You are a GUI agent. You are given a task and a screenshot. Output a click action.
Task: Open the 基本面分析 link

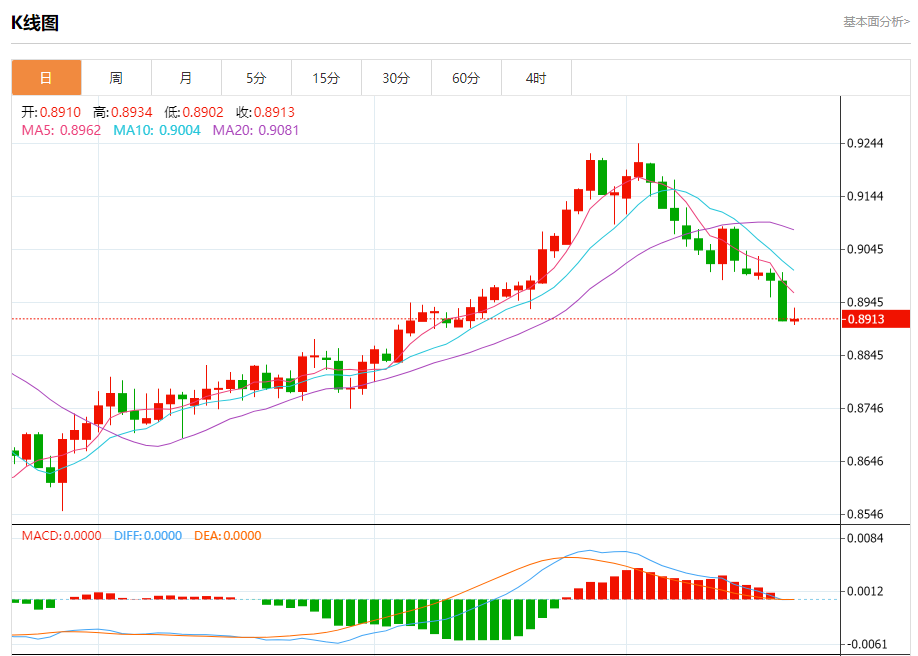[x=876, y=22]
